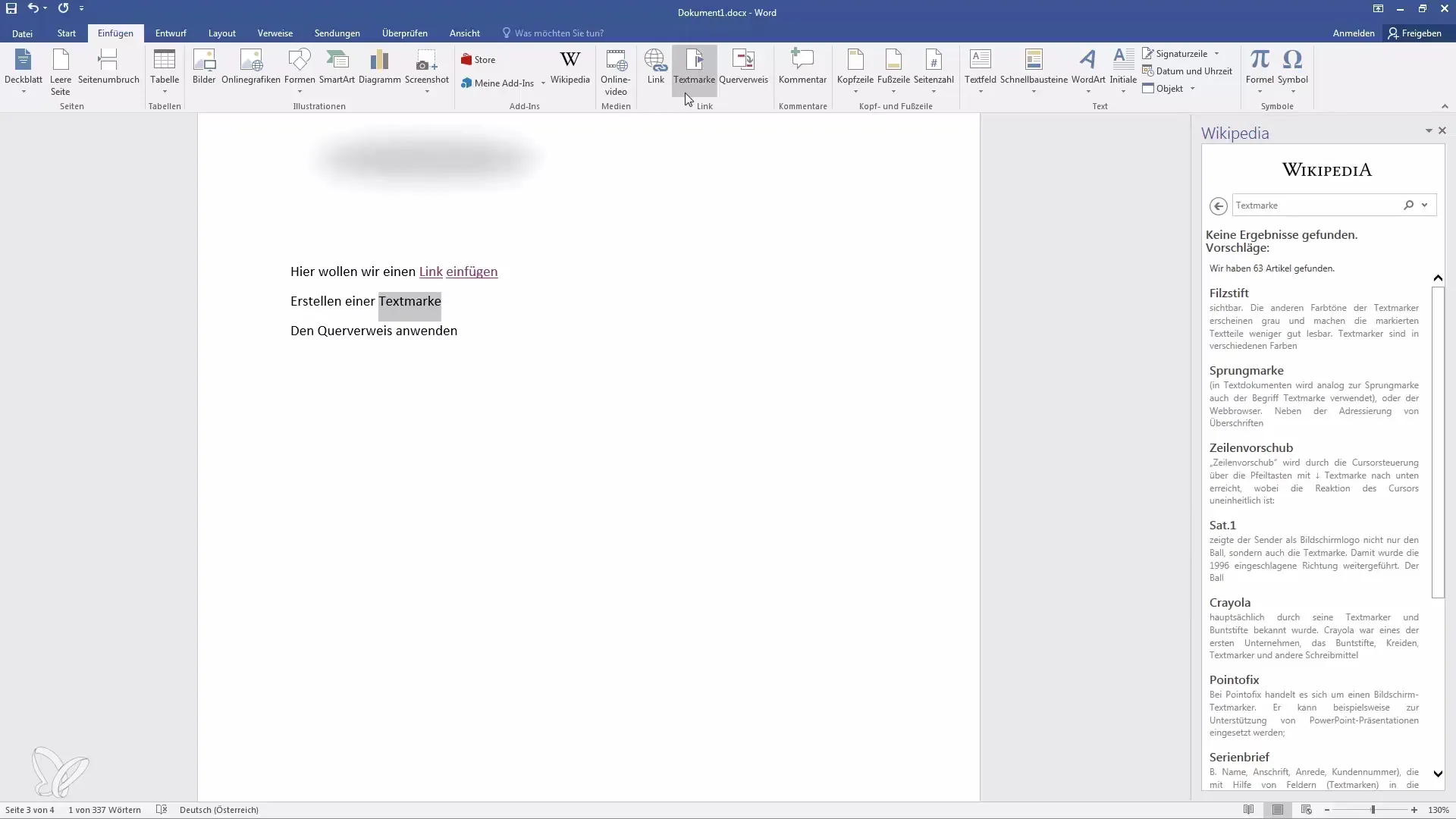
Task: Open the Kopfzeile header menu
Action: 855,71
